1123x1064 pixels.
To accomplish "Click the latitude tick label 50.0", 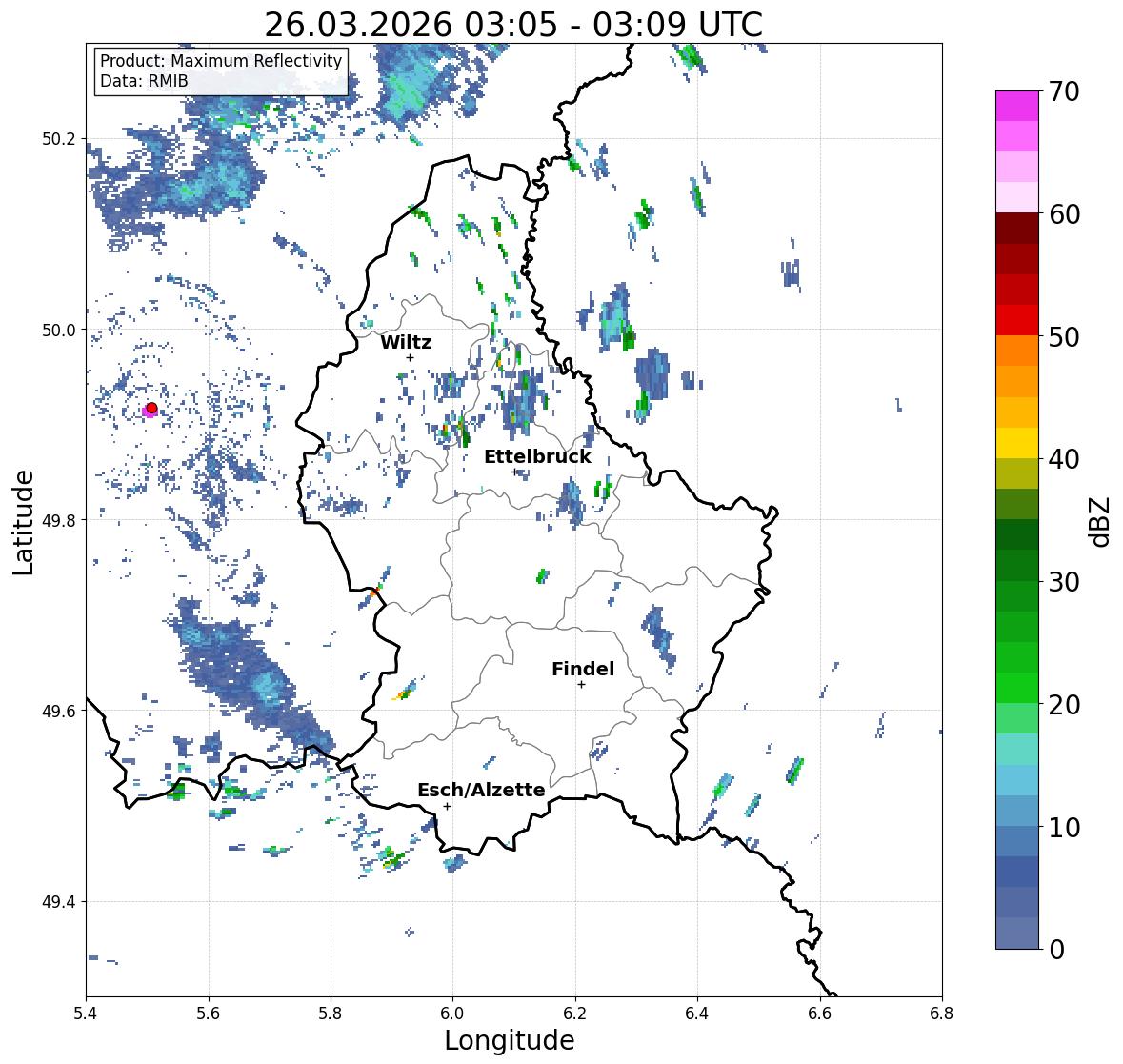I will (x=59, y=331).
